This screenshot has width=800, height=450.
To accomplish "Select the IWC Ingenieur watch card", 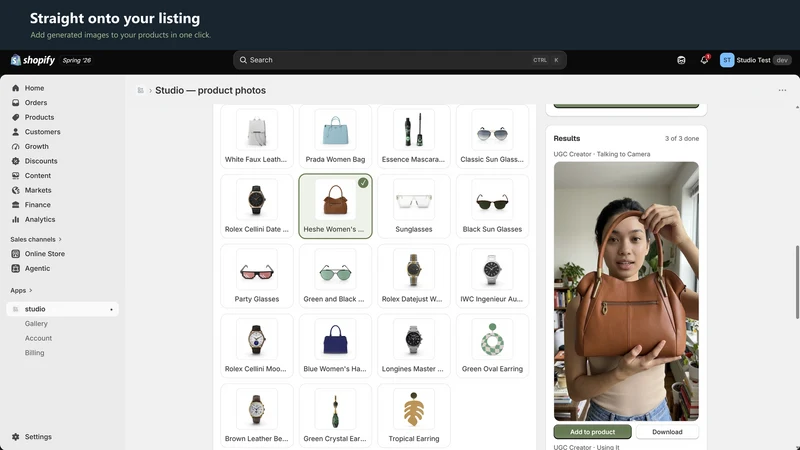I will (492, 276).
